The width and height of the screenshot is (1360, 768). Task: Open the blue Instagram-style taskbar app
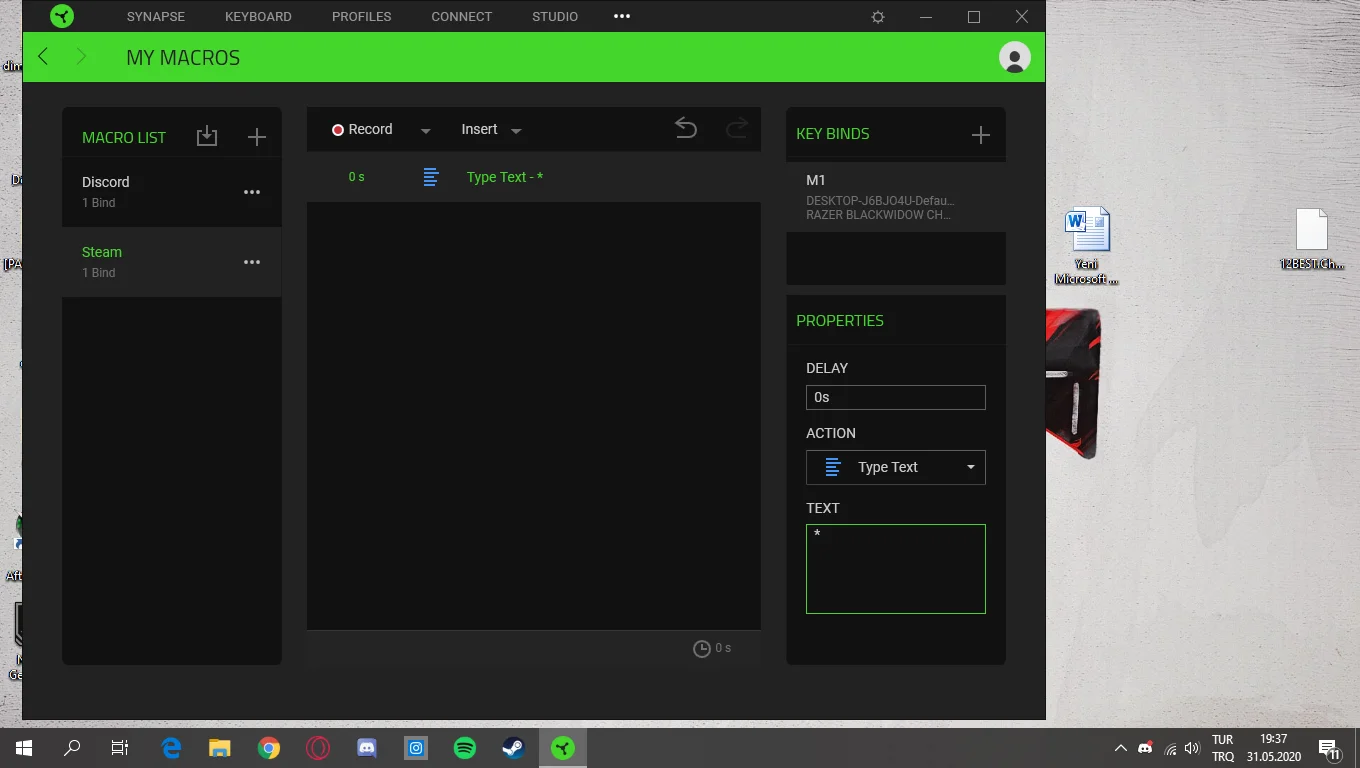tap(416, 748)
